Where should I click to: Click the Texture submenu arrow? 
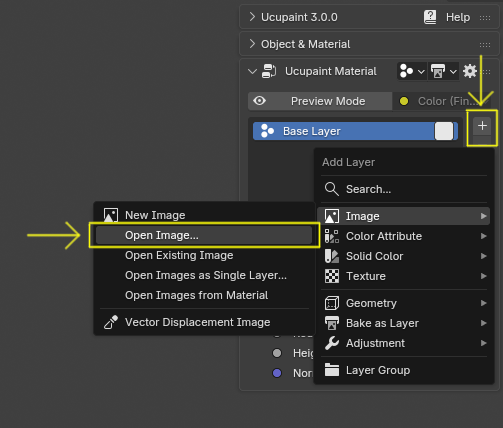(483, 276)
